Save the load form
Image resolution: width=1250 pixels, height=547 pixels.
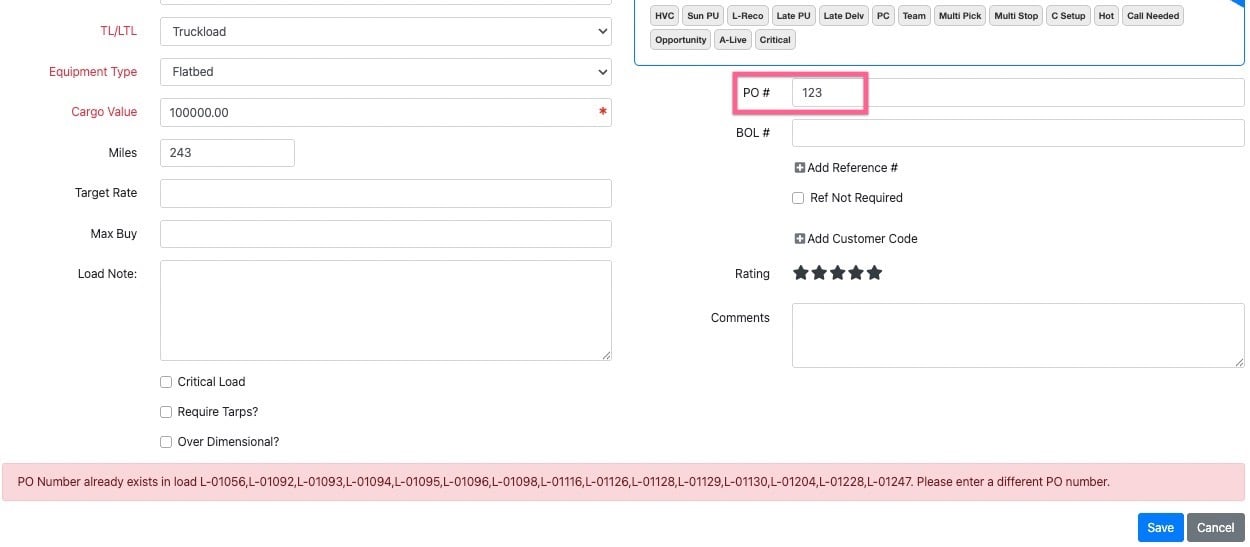coord(1160,528)
